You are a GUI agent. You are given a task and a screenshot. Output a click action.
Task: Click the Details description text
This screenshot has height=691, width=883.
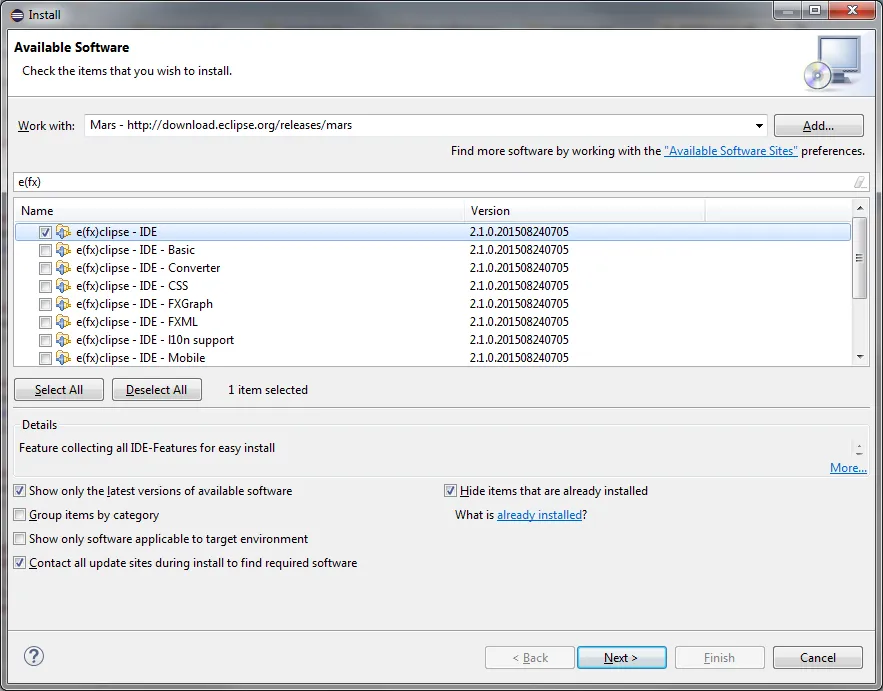click(147, 448)
